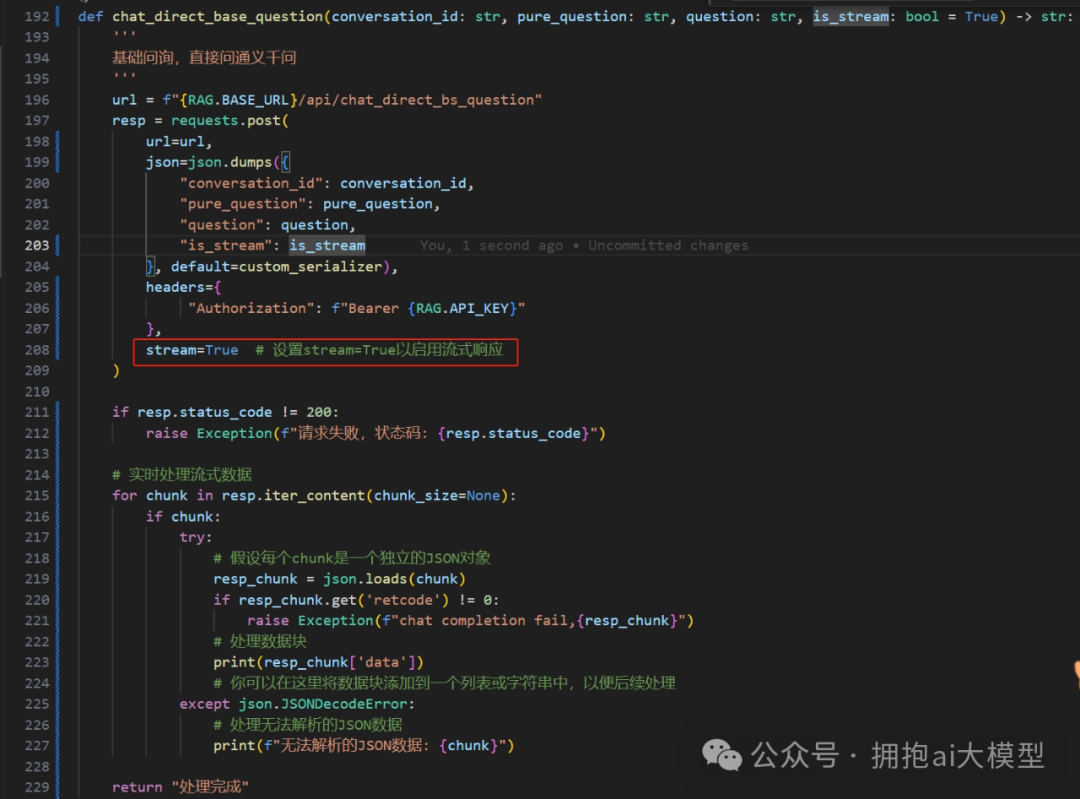Click the print(resp_chunk['data']) statement
The width and height of the screenshot is (1080, 799).
pyautogui.click(x=318, y=662)
